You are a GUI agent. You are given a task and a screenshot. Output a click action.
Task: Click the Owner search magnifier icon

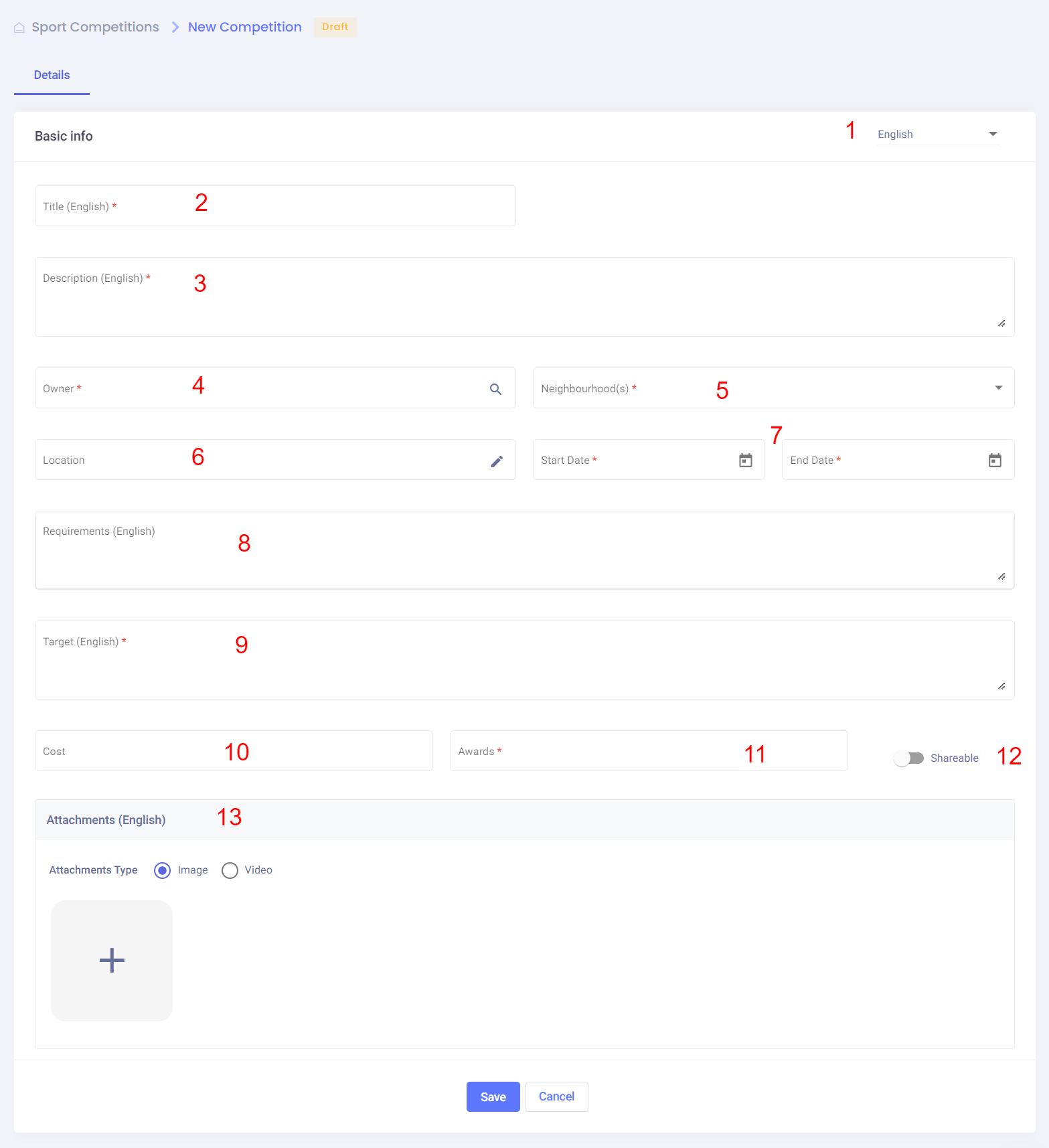click(x=495, y=389)
